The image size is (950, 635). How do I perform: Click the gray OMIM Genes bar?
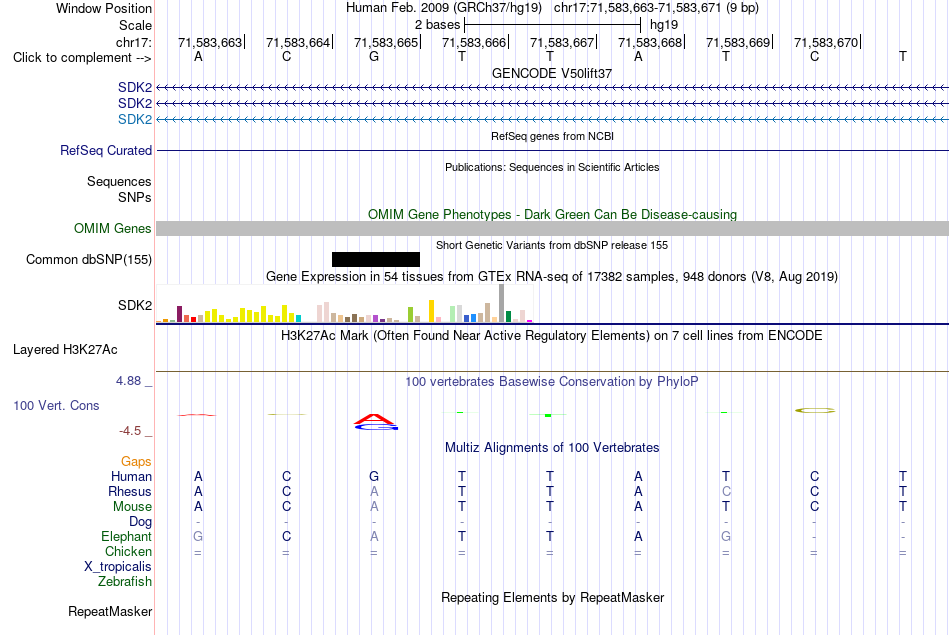[x=552, y=228]
